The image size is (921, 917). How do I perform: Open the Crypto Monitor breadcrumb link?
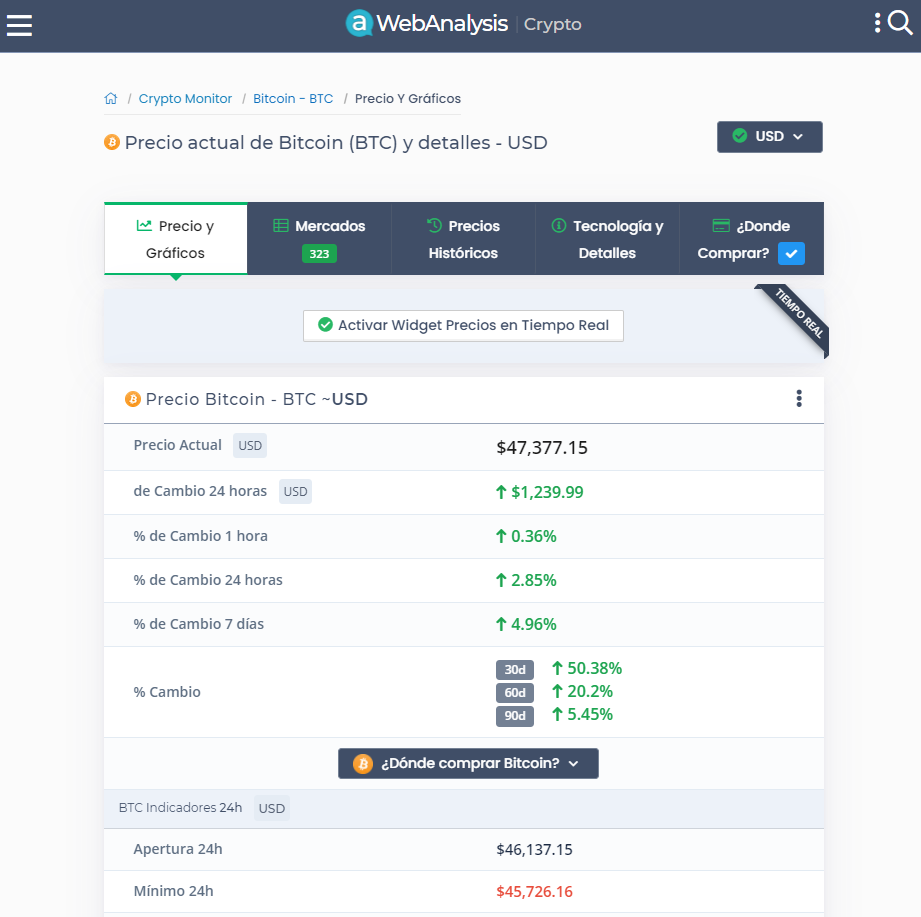point(185,98)
